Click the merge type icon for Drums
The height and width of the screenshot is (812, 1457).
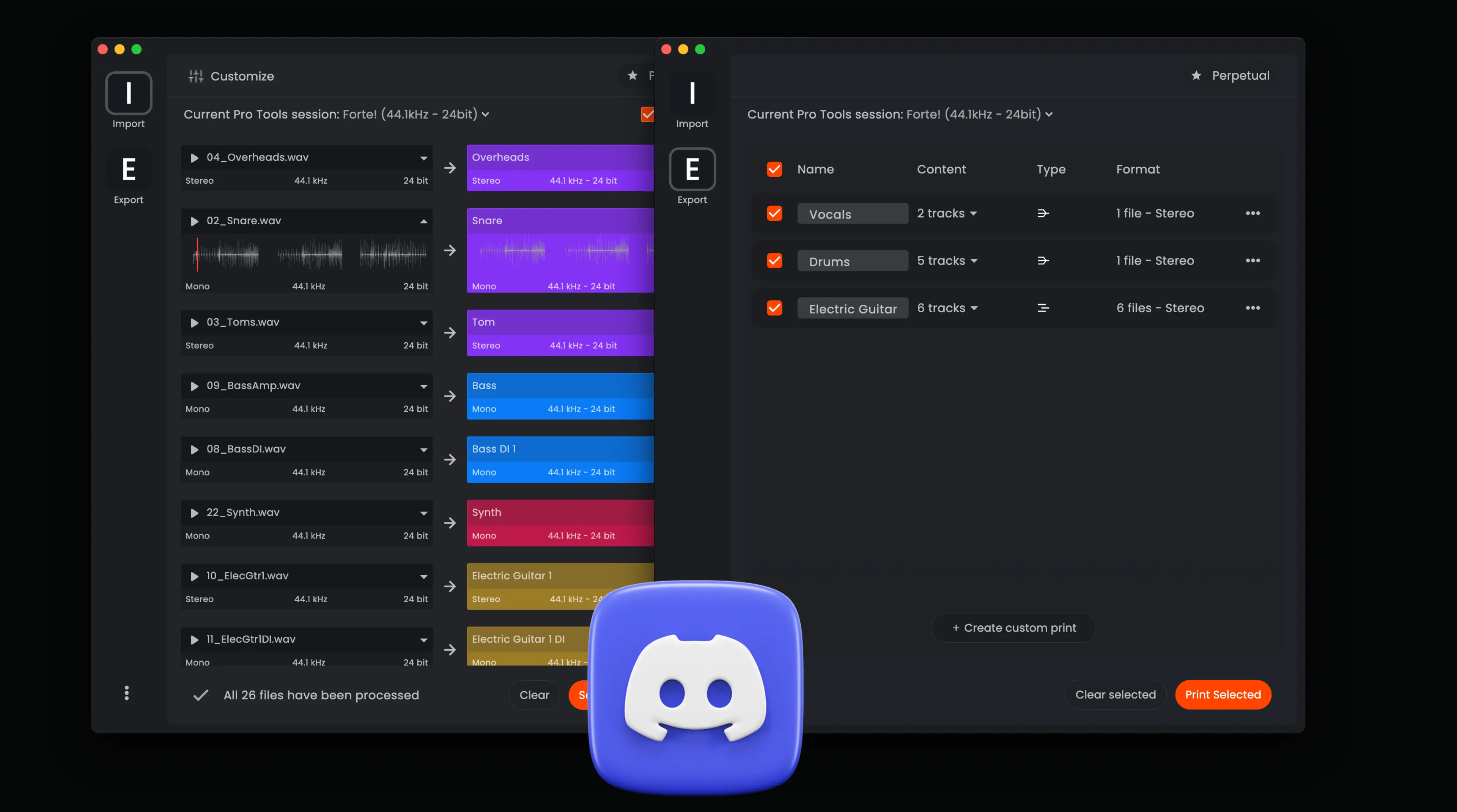[x=1043, y=261]
